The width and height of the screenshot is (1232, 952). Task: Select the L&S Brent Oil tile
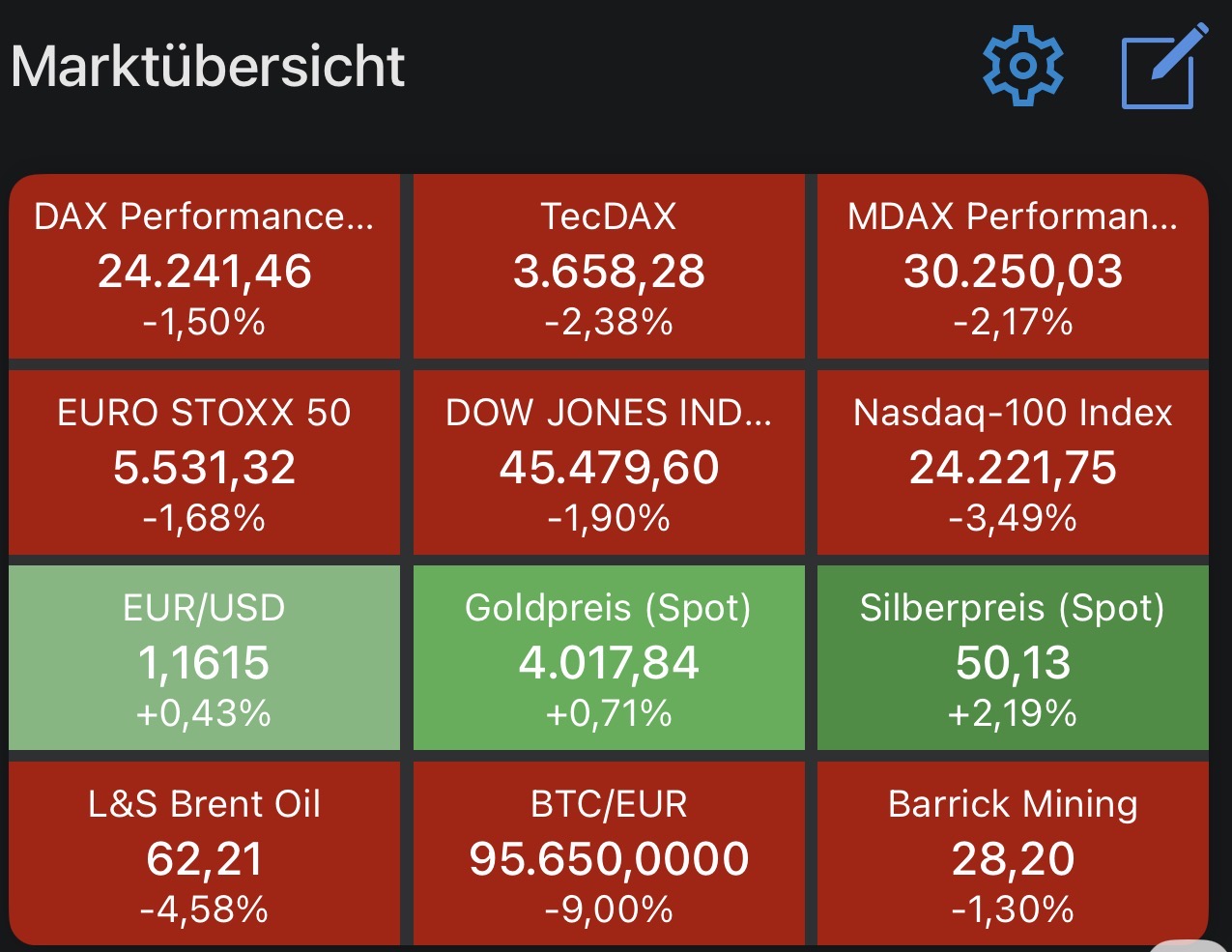(204, 853)
